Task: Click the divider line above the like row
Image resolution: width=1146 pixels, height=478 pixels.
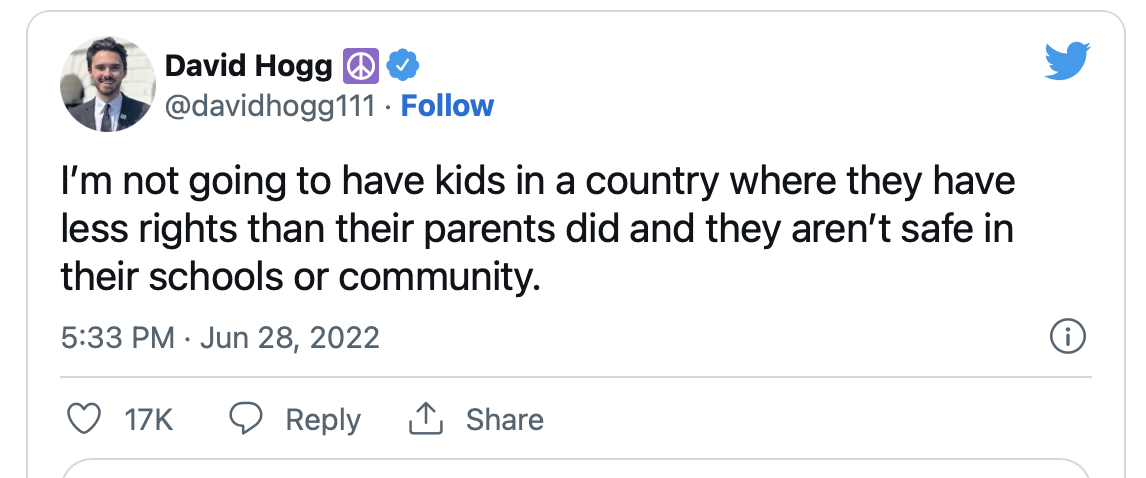Action: coord(573,377)
